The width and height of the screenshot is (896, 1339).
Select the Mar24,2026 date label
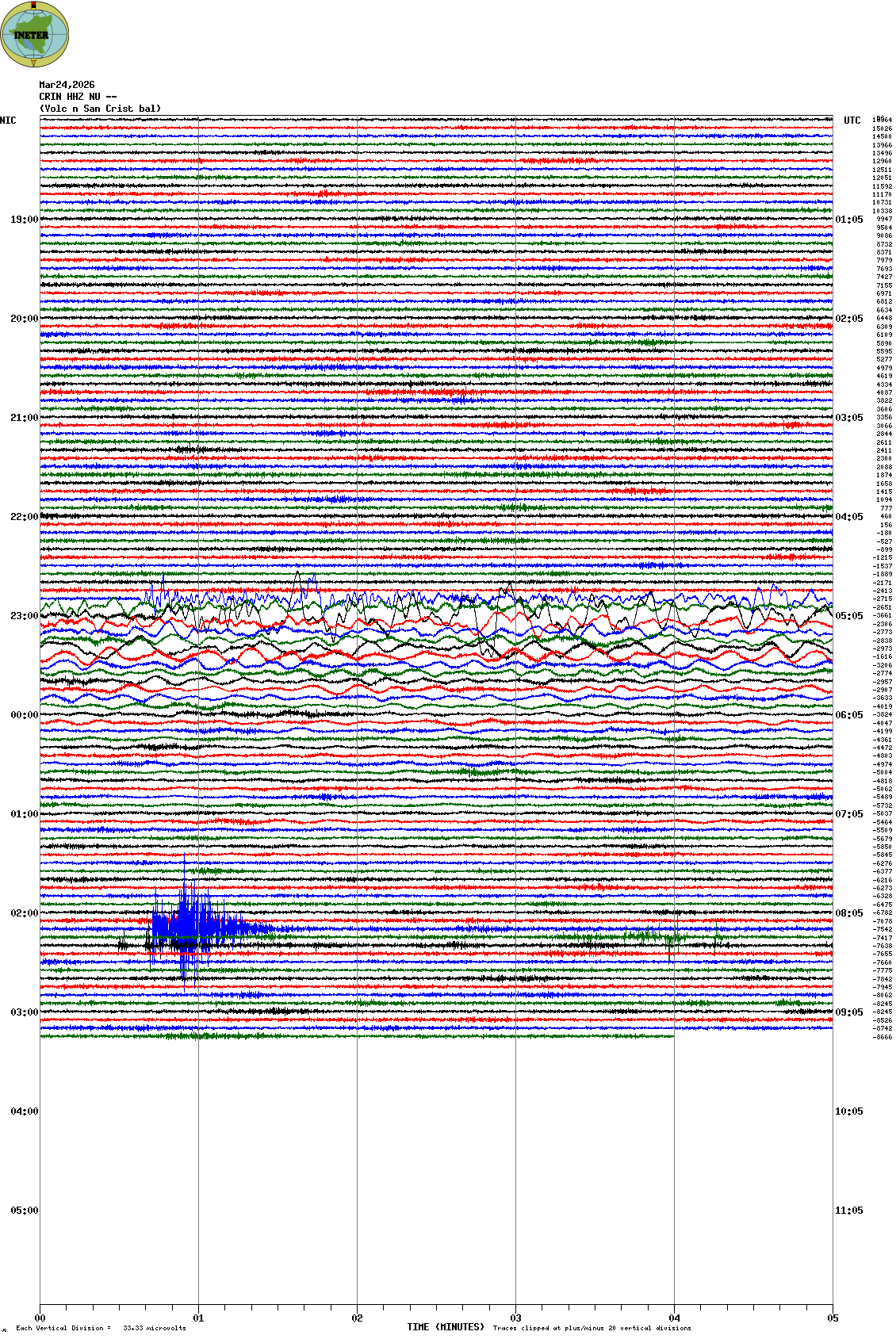tap(67, 85)
